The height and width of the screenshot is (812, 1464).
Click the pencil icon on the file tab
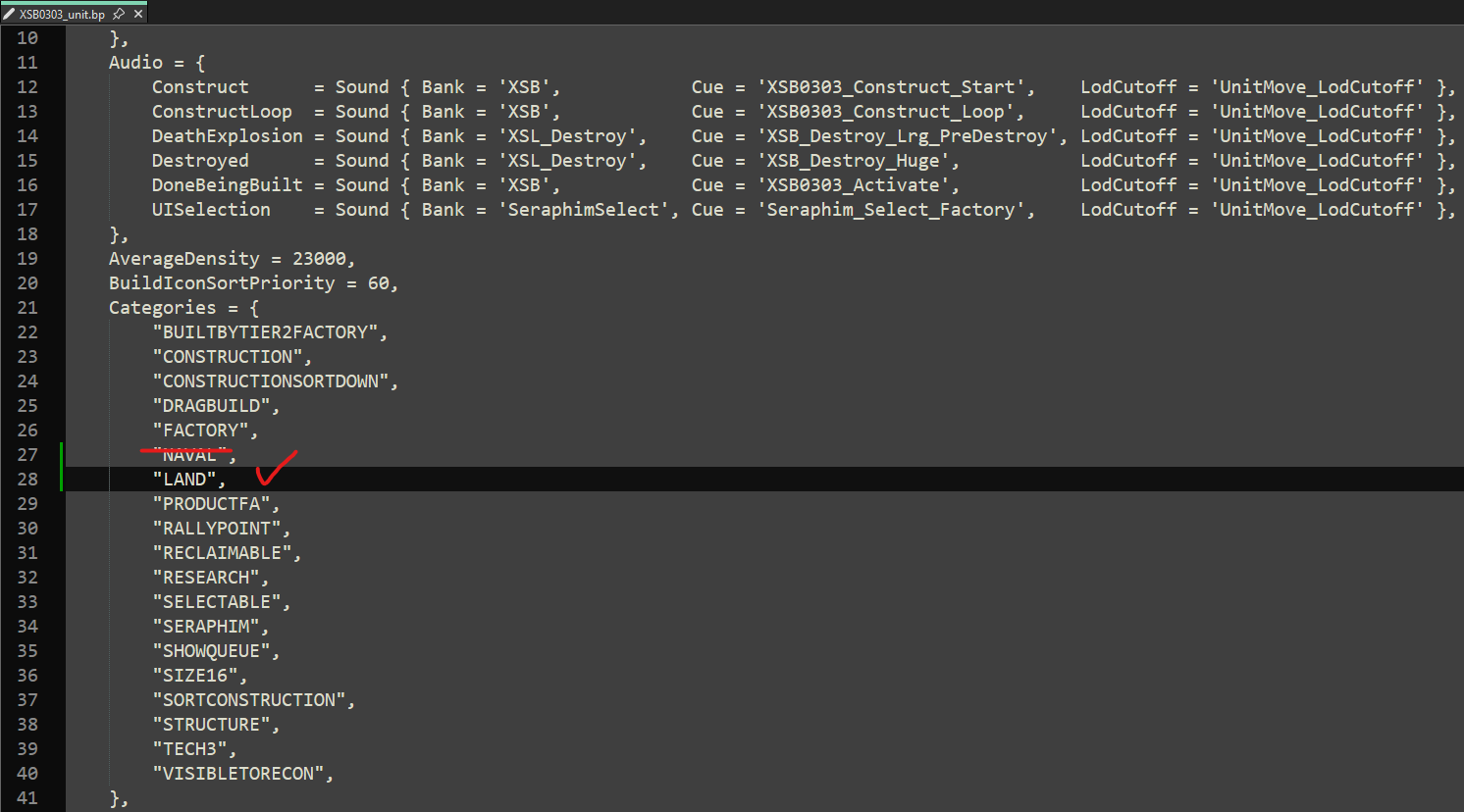9,14
